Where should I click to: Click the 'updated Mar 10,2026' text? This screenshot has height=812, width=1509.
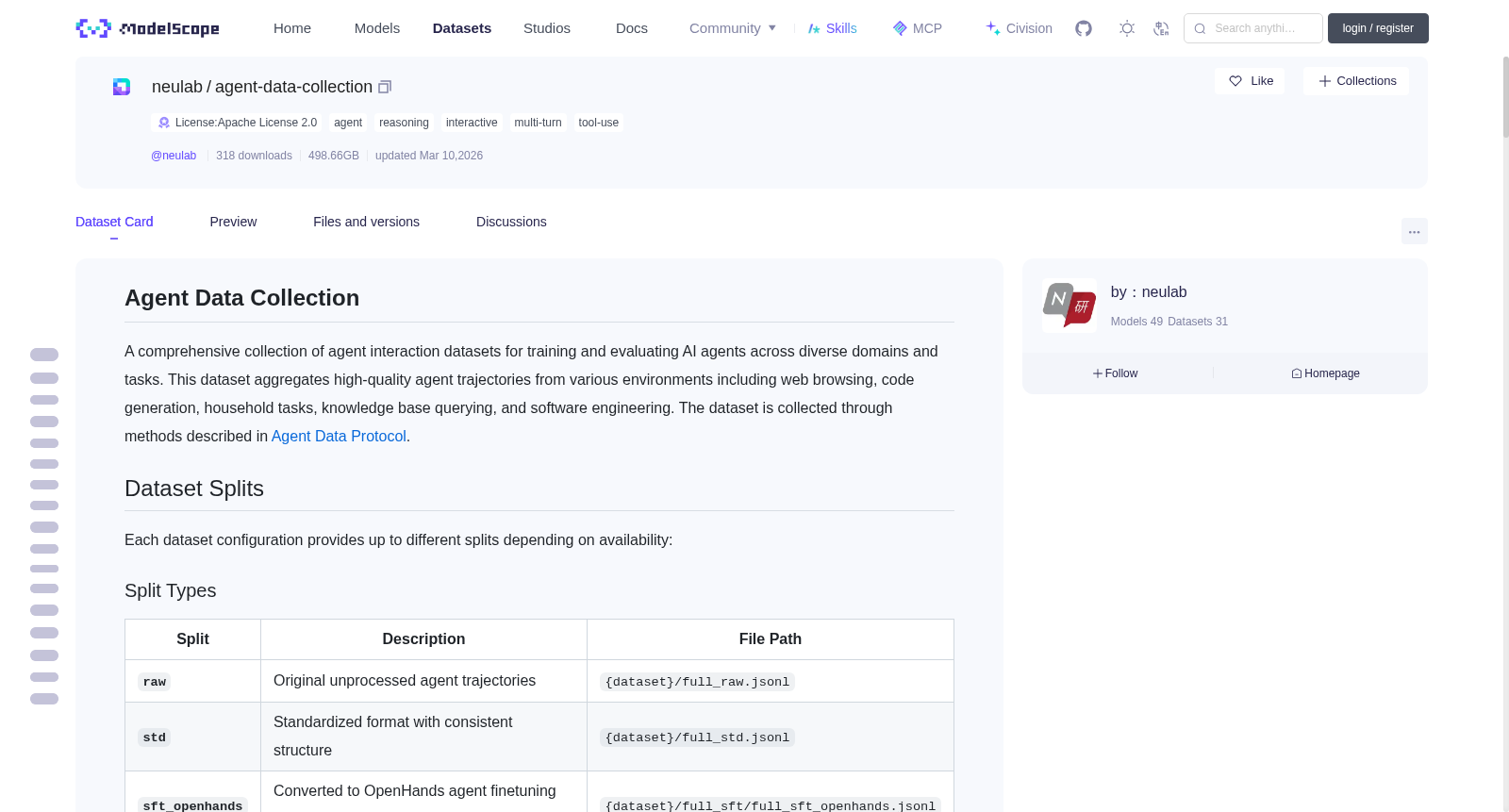[429, 156]
